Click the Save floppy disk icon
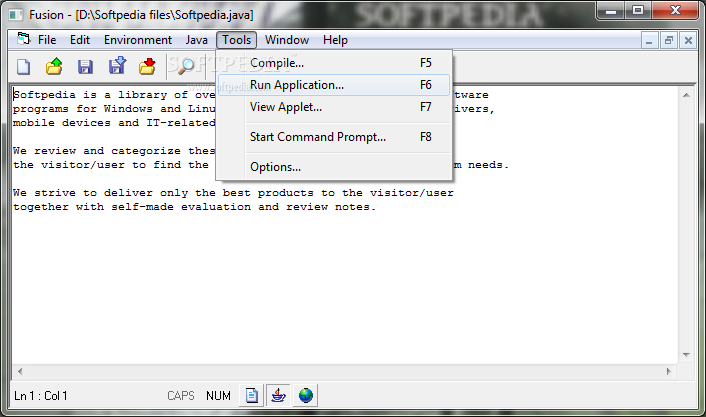Viewport: 706px width, 417px height. 85,67
